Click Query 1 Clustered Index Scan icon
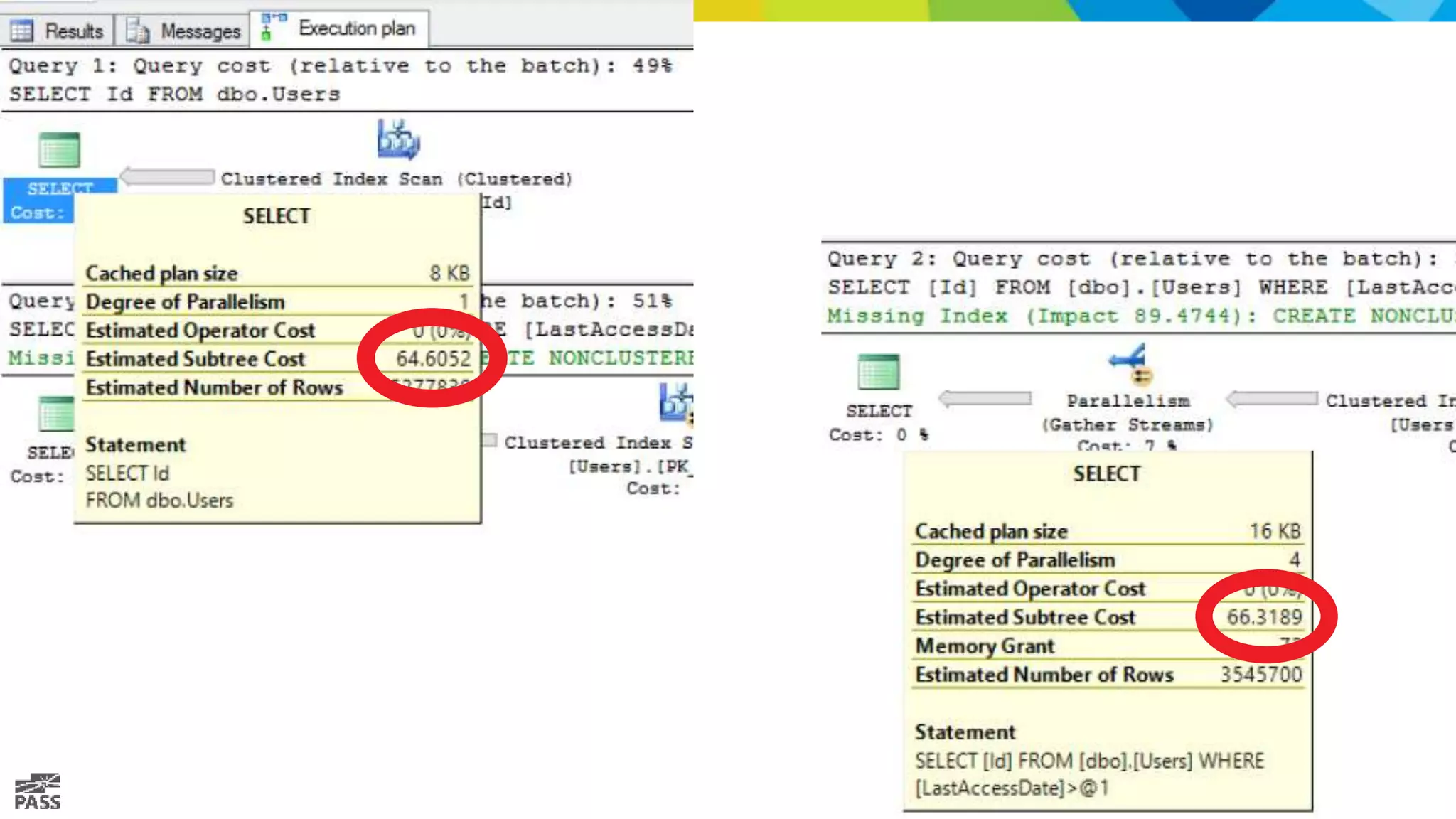 click(398, 139)
